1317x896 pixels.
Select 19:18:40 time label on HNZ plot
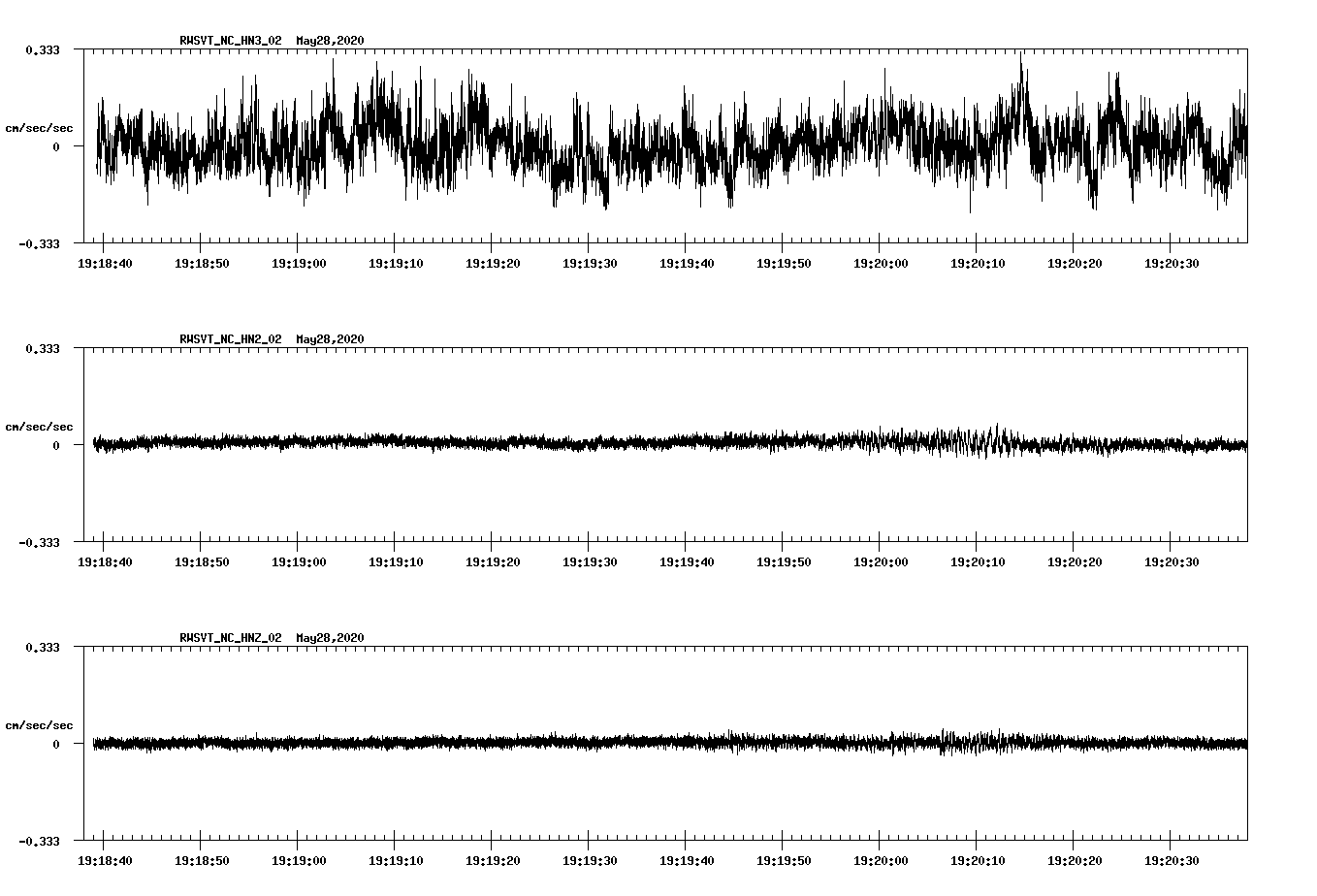coord(104,861)
